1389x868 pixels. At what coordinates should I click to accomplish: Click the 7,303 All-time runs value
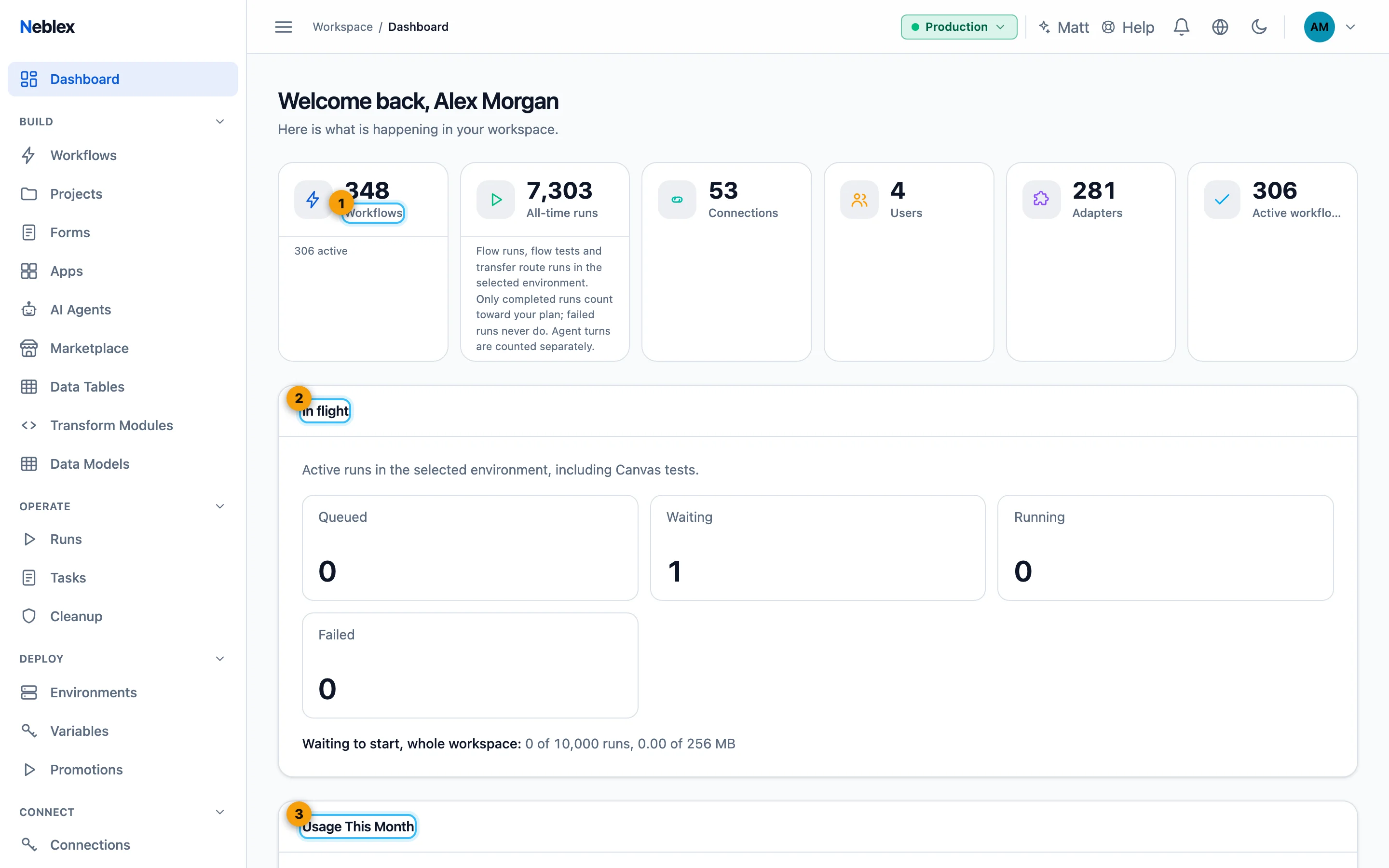(559, 190)
